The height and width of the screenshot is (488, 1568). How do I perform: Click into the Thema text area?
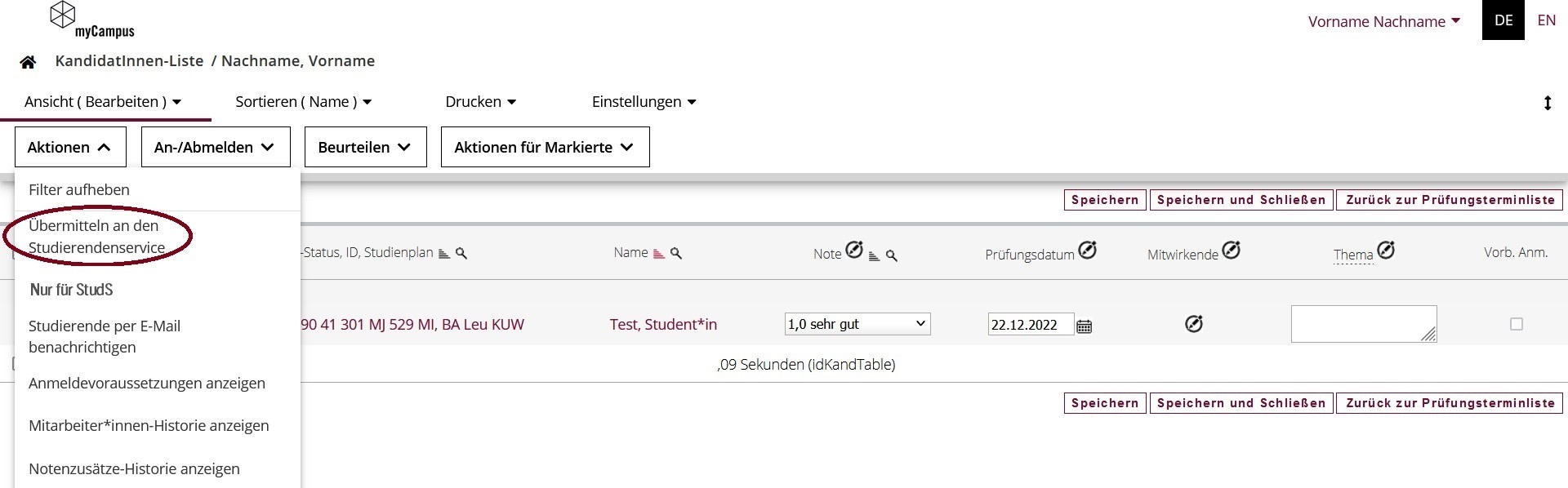click(x=1364, y=324)
